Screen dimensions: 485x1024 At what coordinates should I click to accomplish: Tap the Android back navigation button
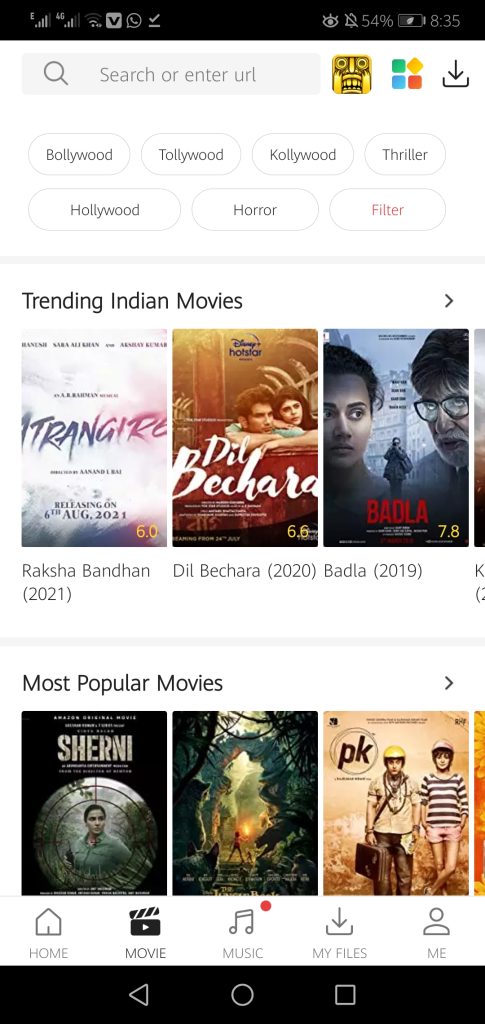pos(138,995)
